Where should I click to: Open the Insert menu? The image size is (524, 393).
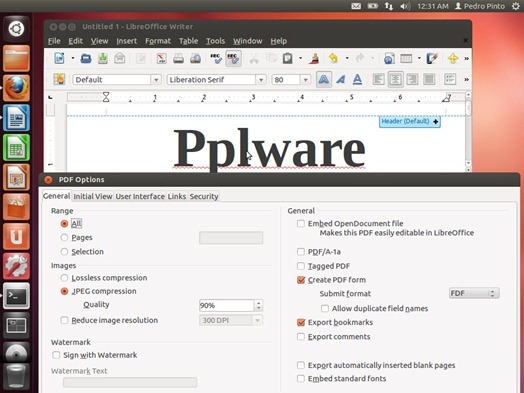(127, 41)
